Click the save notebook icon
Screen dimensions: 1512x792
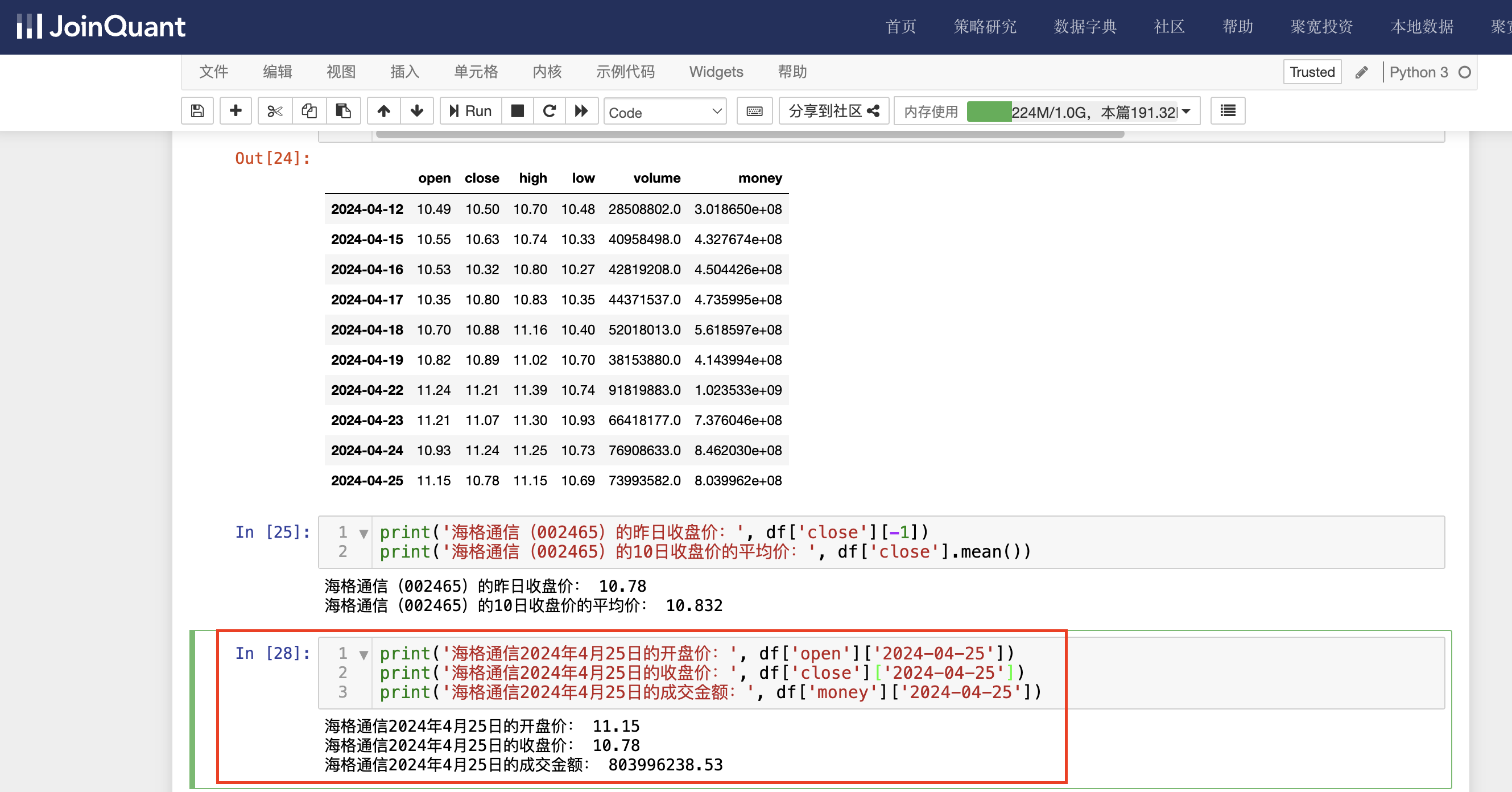pyautogui.click(x=197, y=111)
